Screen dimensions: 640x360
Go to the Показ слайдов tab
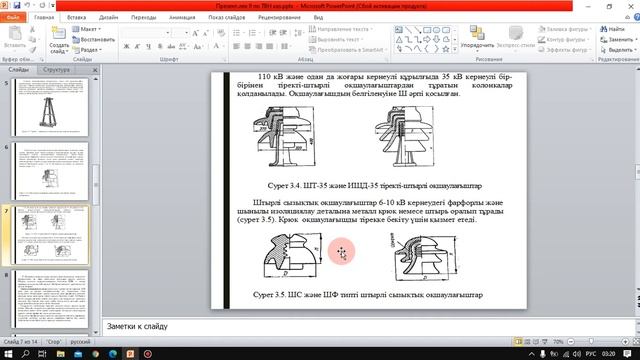(227, 18)
